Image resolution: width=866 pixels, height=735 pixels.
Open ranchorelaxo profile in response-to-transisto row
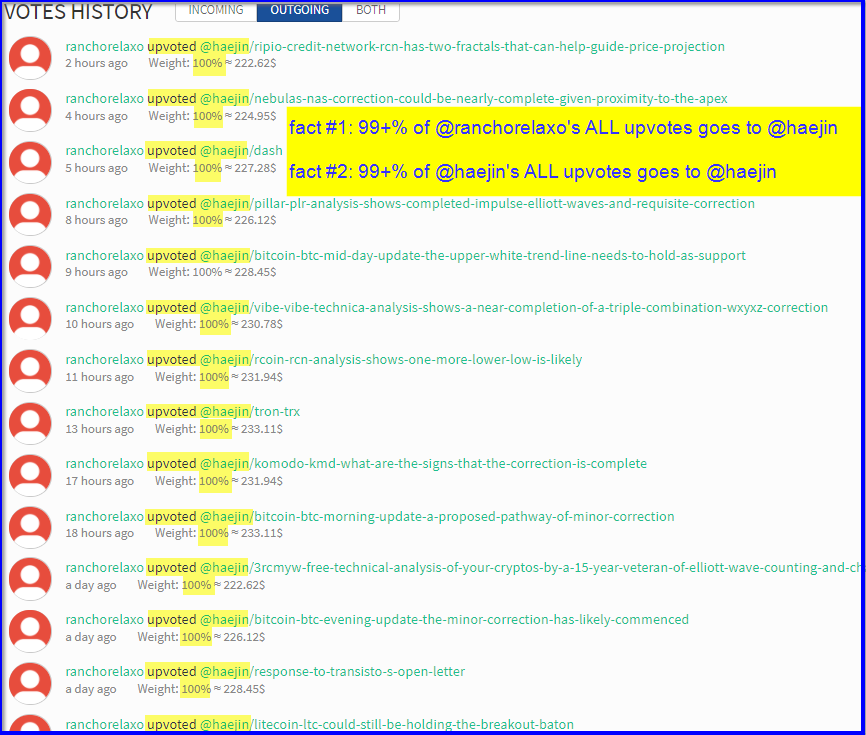(x=104, y=671)
